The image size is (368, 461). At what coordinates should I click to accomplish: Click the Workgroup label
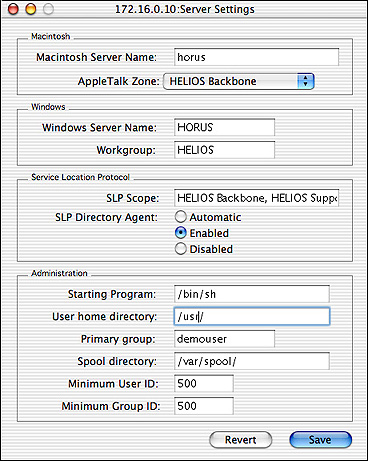coord(126,150)
